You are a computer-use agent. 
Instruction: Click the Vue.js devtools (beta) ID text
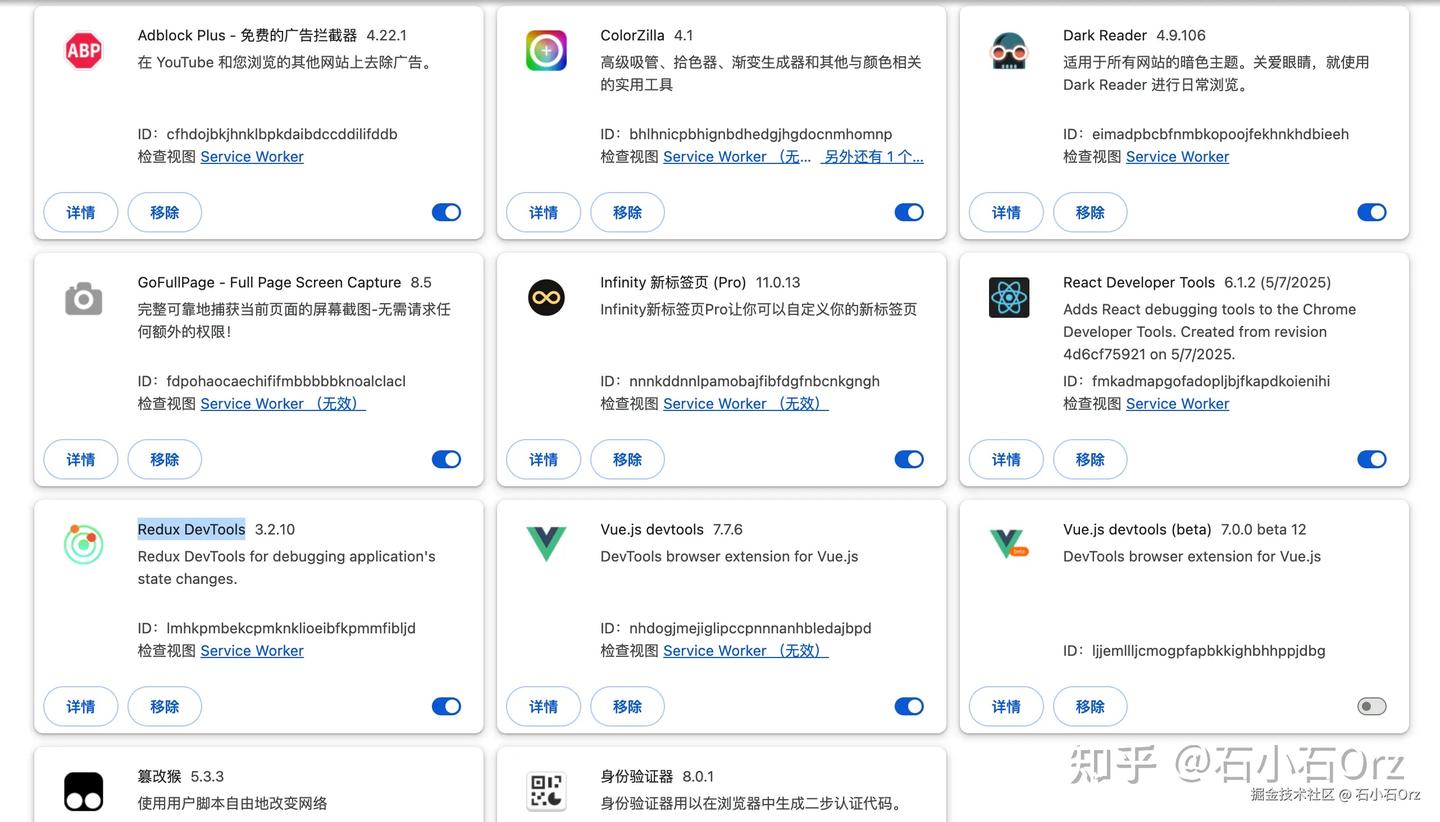pyautogui.click(x=1209, y=650)
